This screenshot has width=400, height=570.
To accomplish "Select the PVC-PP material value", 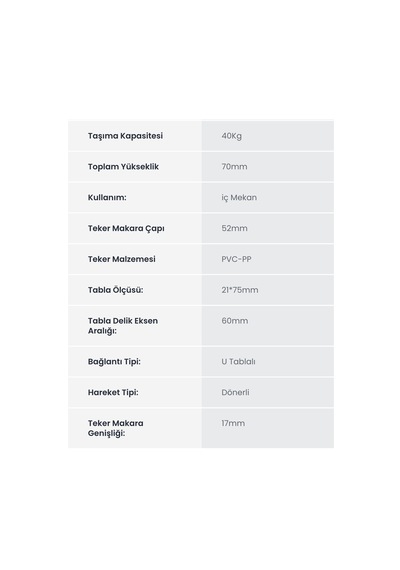I will [236, 259].
